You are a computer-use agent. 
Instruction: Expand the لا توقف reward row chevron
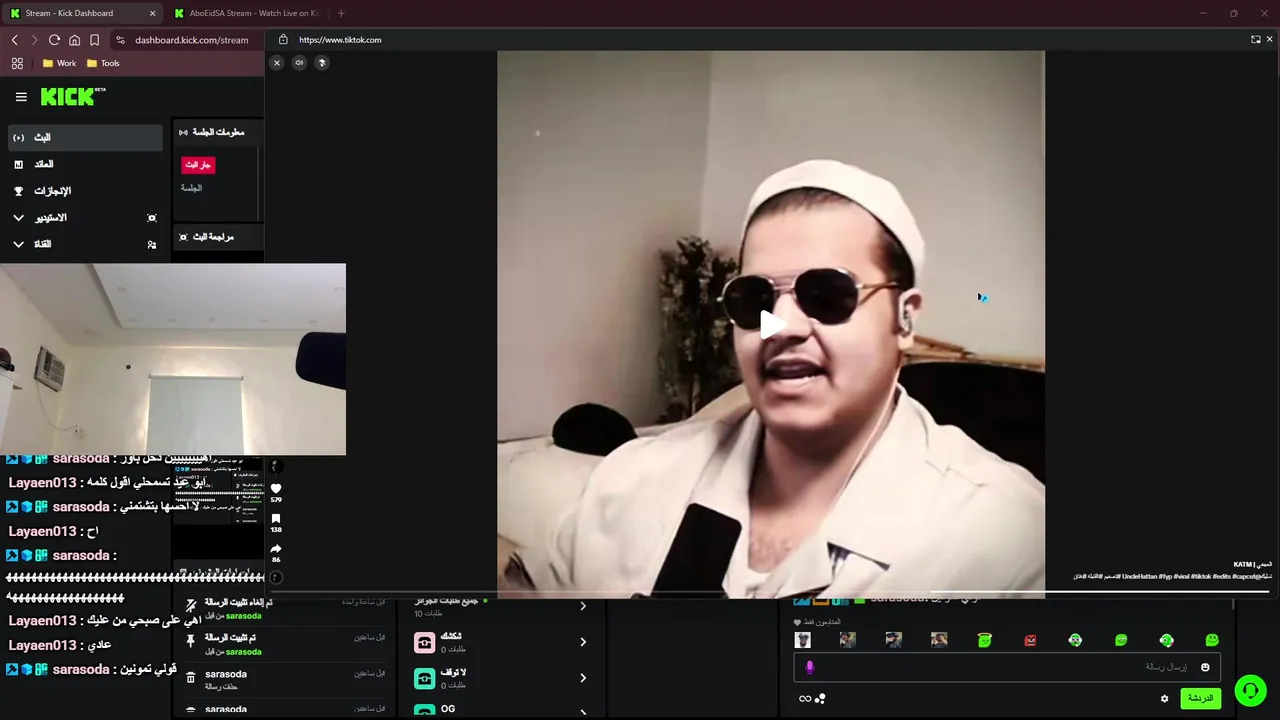tap(583, 678)
